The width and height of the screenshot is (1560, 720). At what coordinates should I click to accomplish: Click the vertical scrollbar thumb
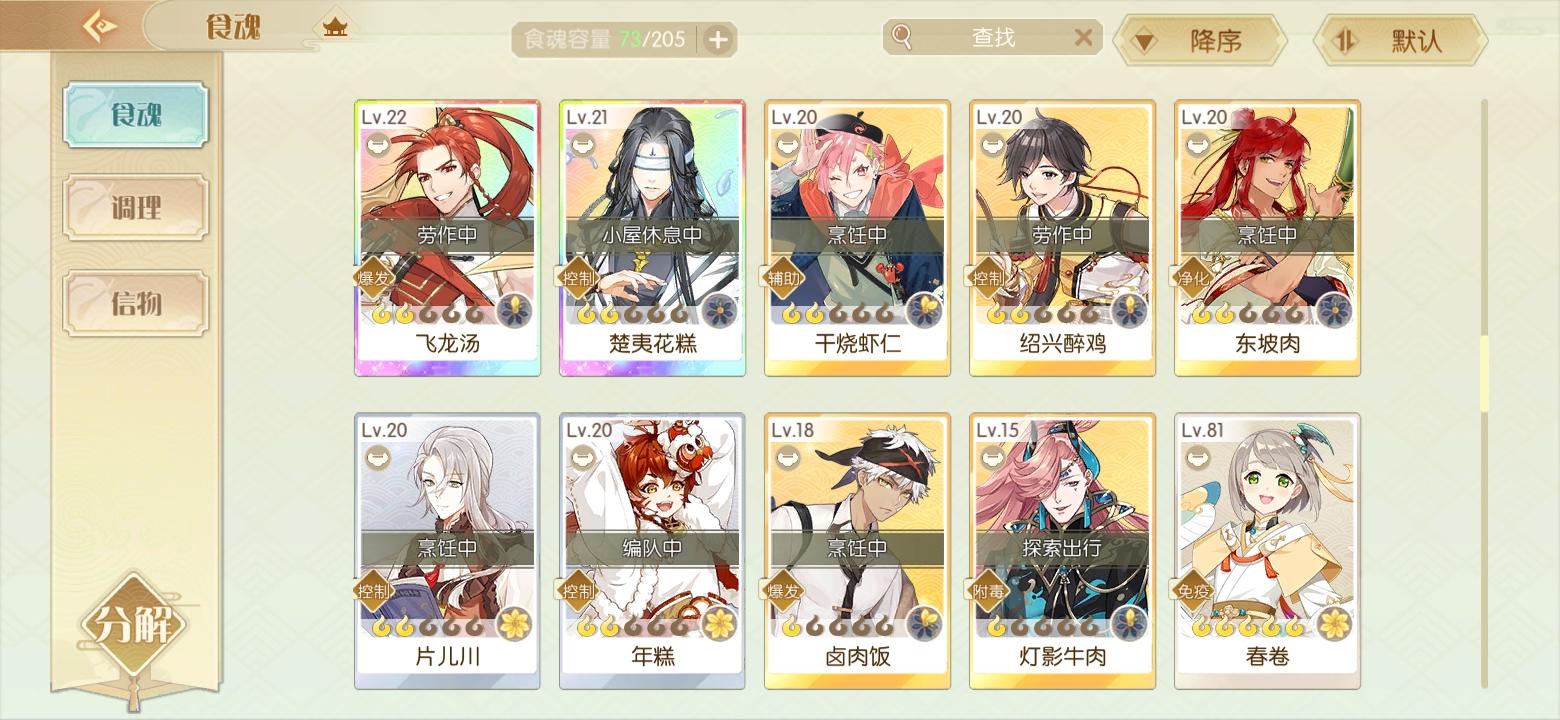(x=1484, y=373)
